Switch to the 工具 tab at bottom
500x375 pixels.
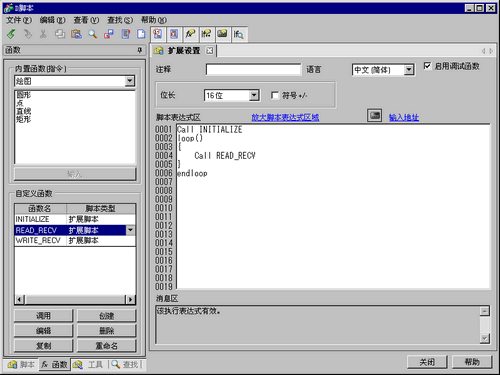point(89,365)
